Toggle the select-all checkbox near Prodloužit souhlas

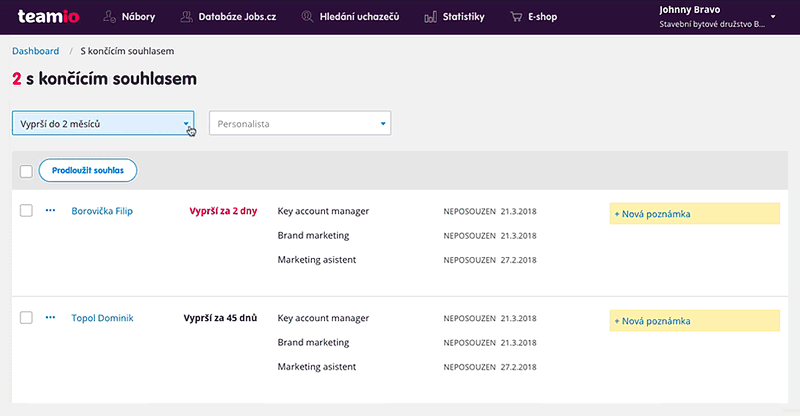[26, 171]
